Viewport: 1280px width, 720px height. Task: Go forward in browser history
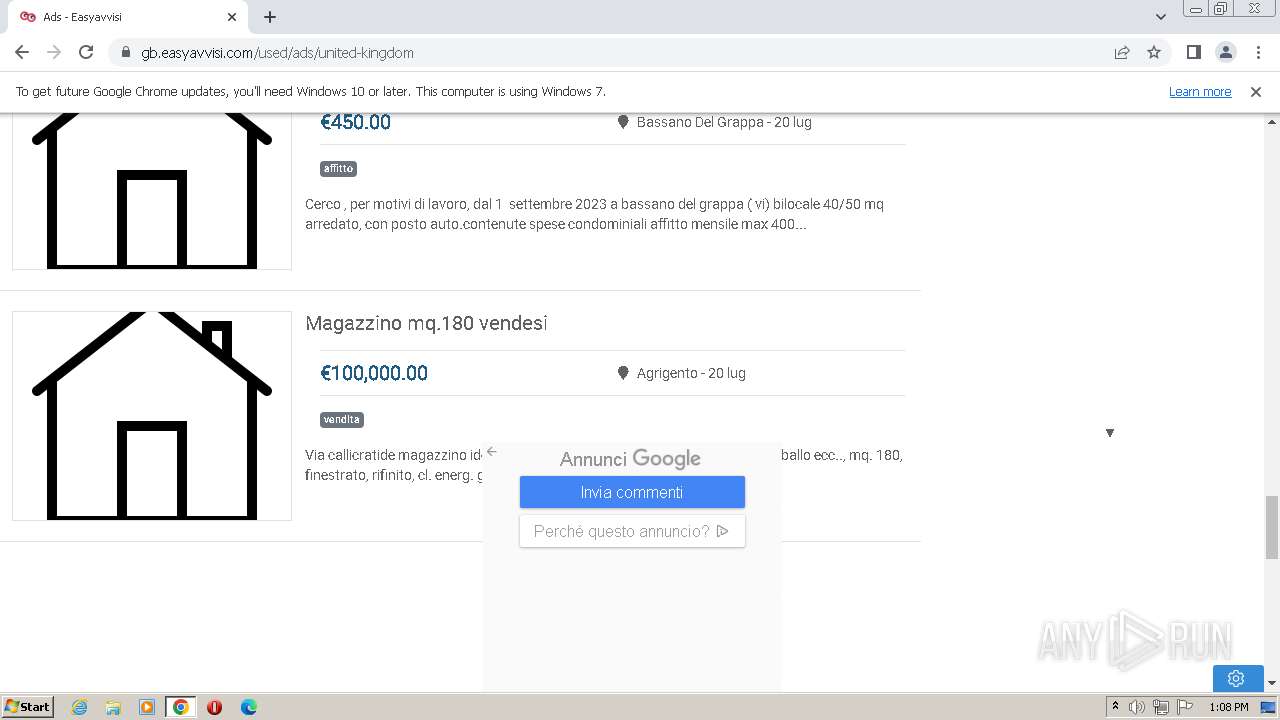coord(54,52)
